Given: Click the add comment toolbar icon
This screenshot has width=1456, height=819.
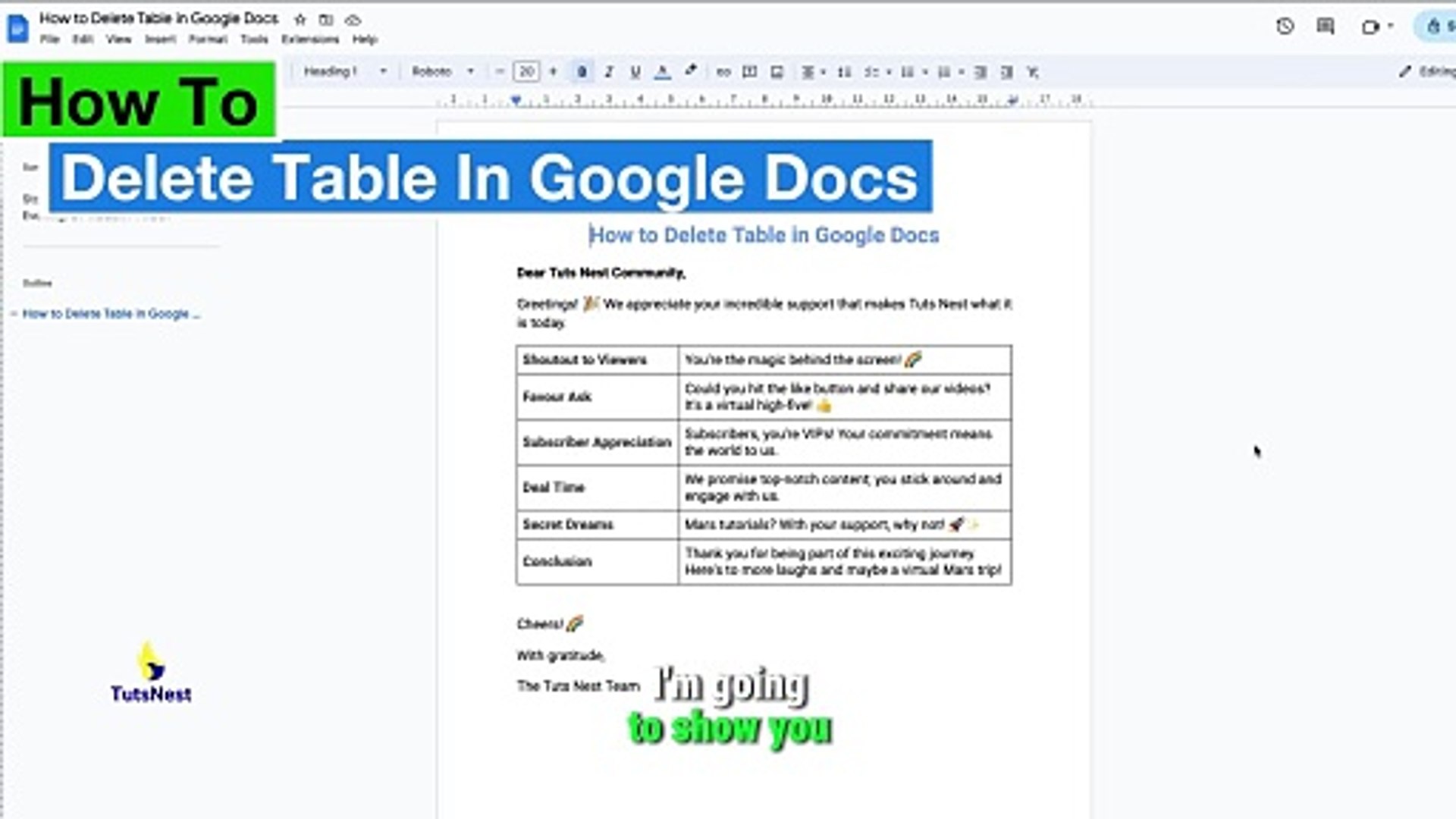Looking at the screenshot, I should pyautogui.click(x=749, y=72).
